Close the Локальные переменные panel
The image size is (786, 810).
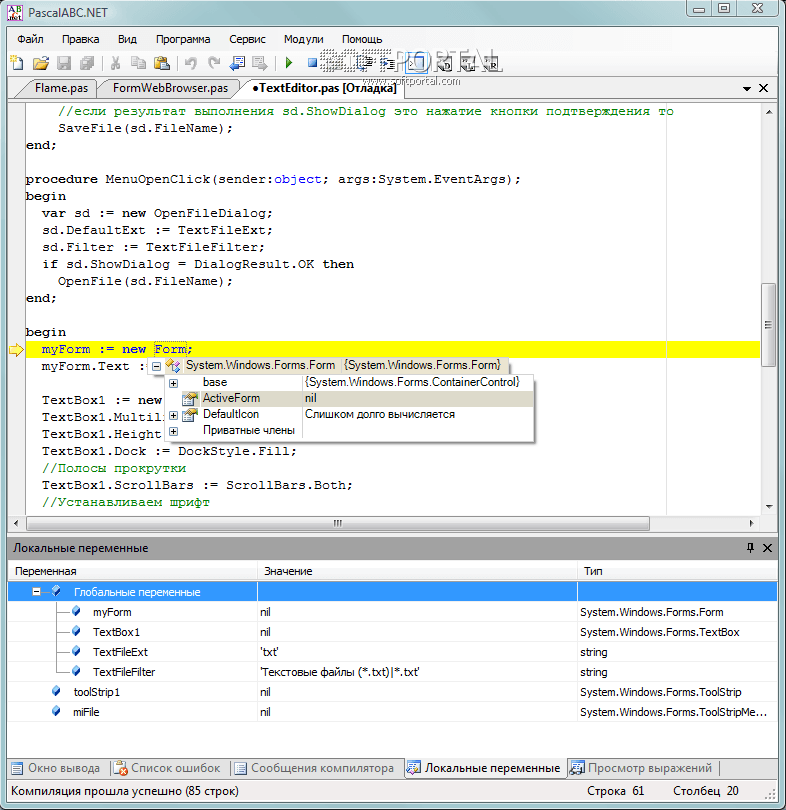pos(768,548)
